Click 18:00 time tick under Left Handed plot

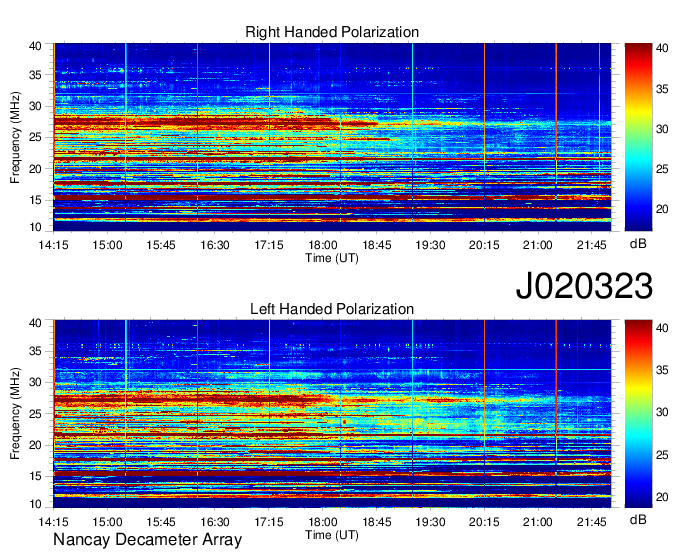323,522
